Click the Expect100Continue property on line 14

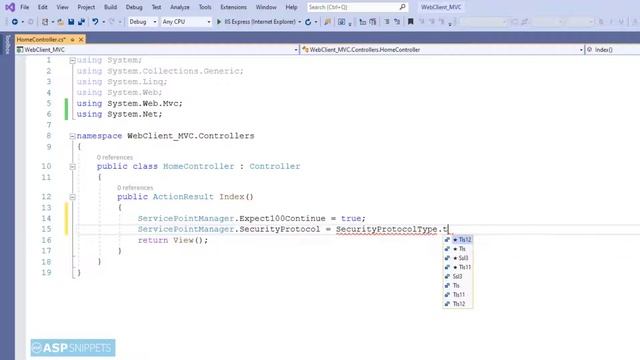point(282,219)
